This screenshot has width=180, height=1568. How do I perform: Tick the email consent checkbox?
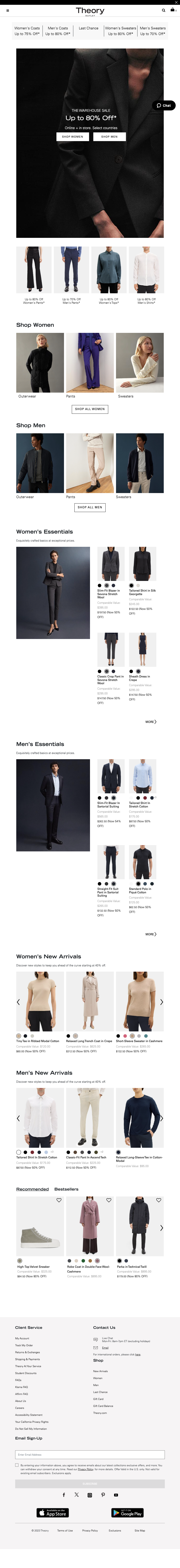pos(17,1465)
